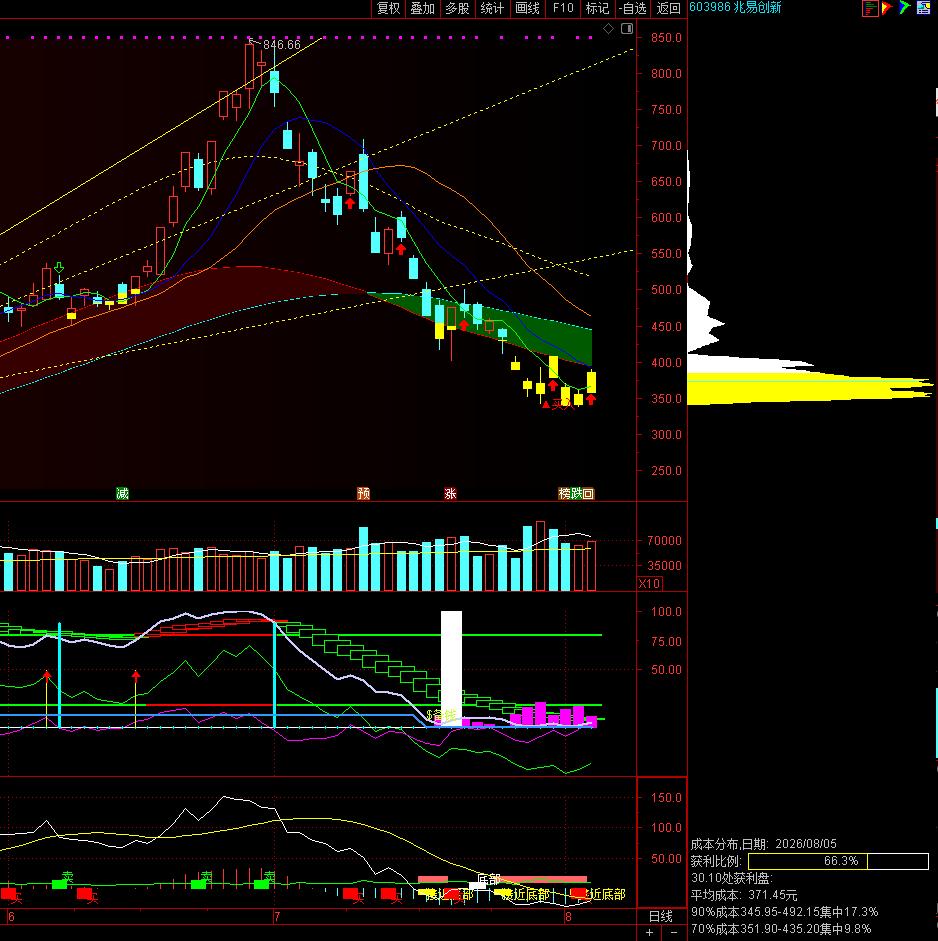Click the blue picture panel icon

[x=924, y=8]
